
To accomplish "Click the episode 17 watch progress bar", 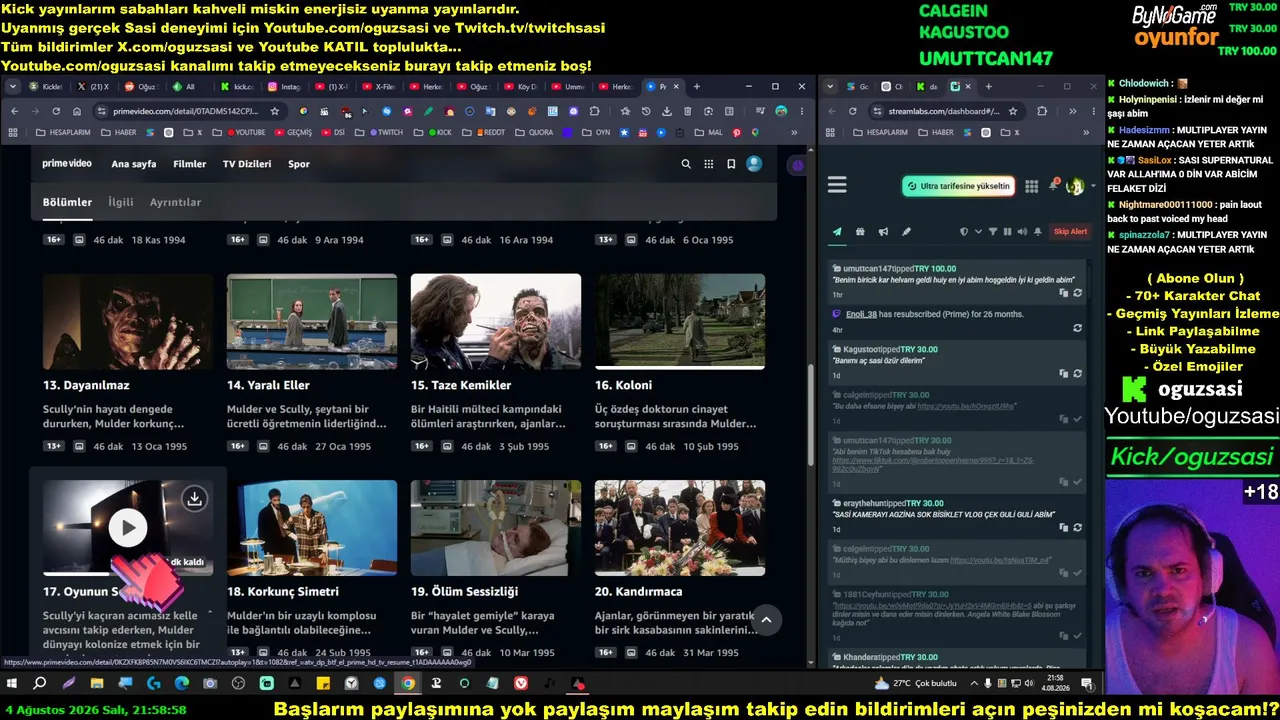I will click(x=128, y=574).
